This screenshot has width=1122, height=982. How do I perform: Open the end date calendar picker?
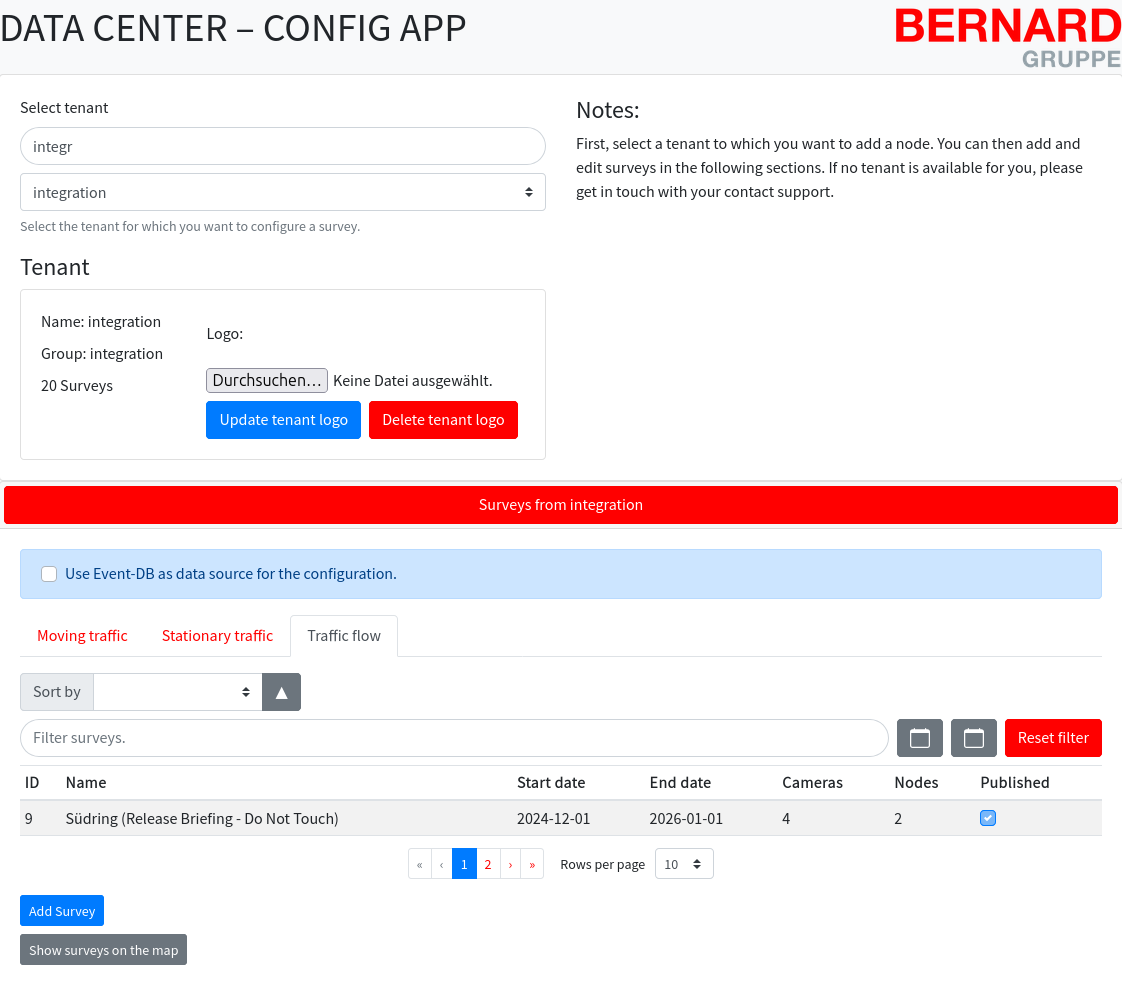[x=973, y=738]
